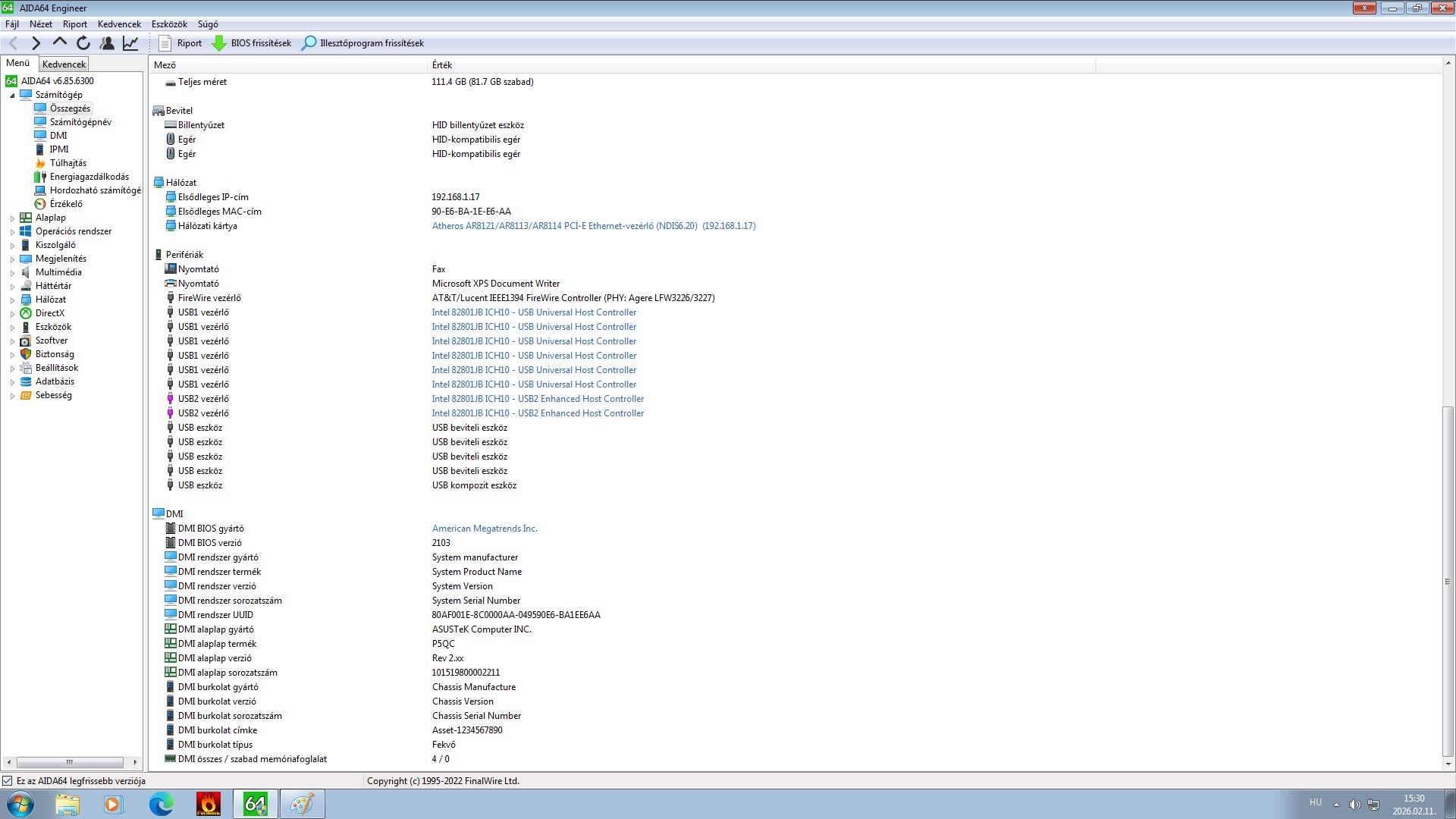This screenshot has height=819, width=1456.
Task: Open the user favorites toolbar icon
Action: [x=107, y=43]
